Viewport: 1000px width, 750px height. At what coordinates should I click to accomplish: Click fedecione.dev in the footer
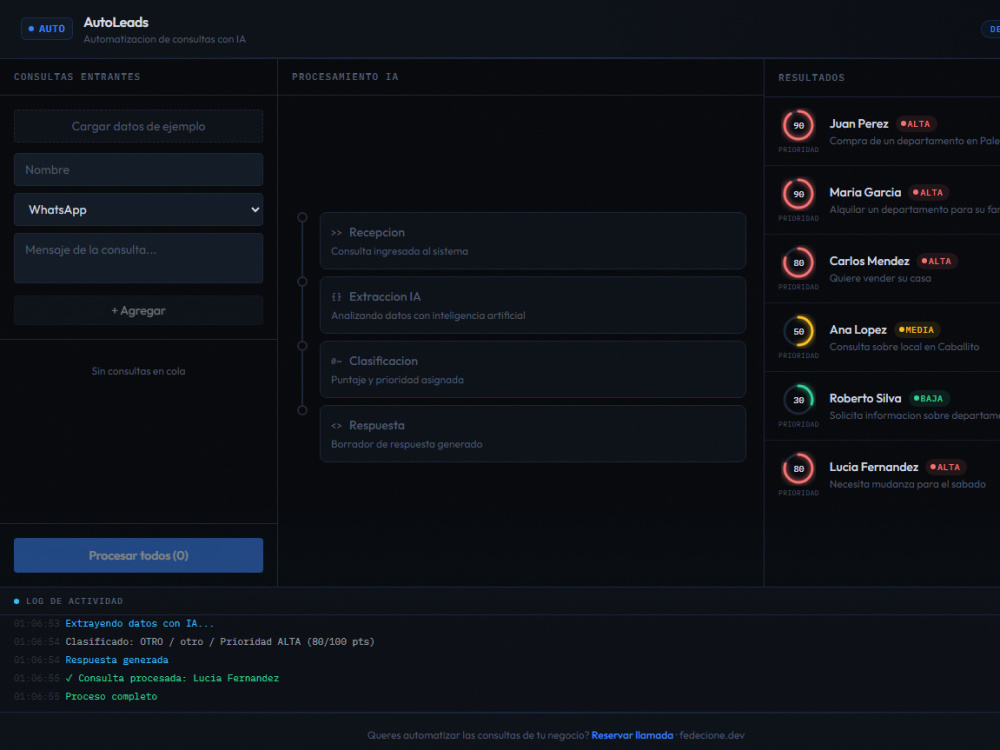712,735
